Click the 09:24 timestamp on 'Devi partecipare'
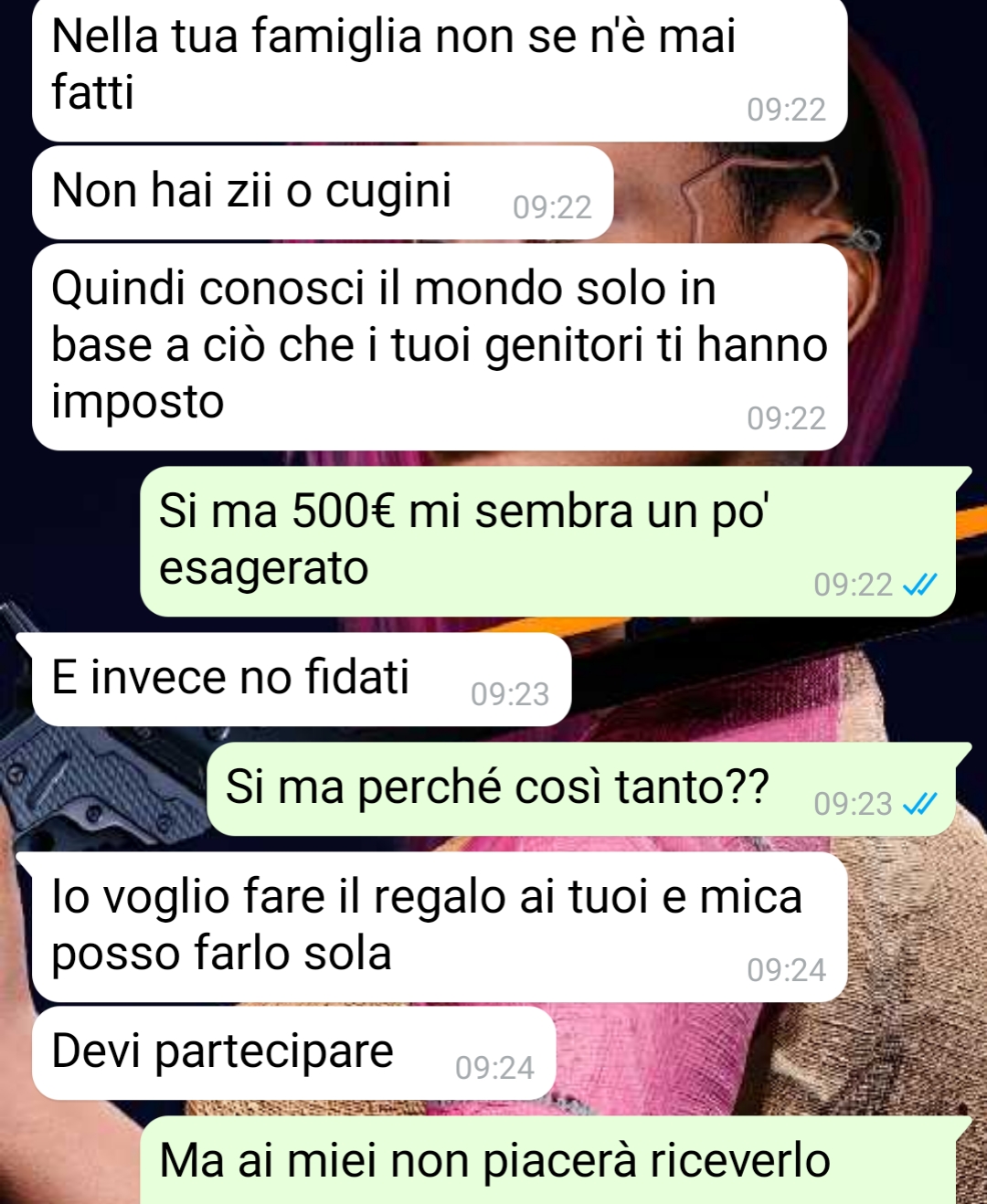The height and width of the screenshot is (1204, 987). tap(494, 1068)
